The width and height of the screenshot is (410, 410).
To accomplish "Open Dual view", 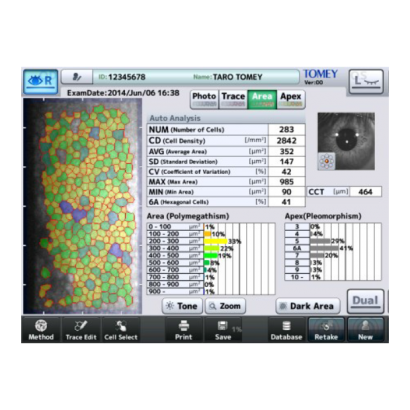I will pyautogui.click(x=365, y=301).
